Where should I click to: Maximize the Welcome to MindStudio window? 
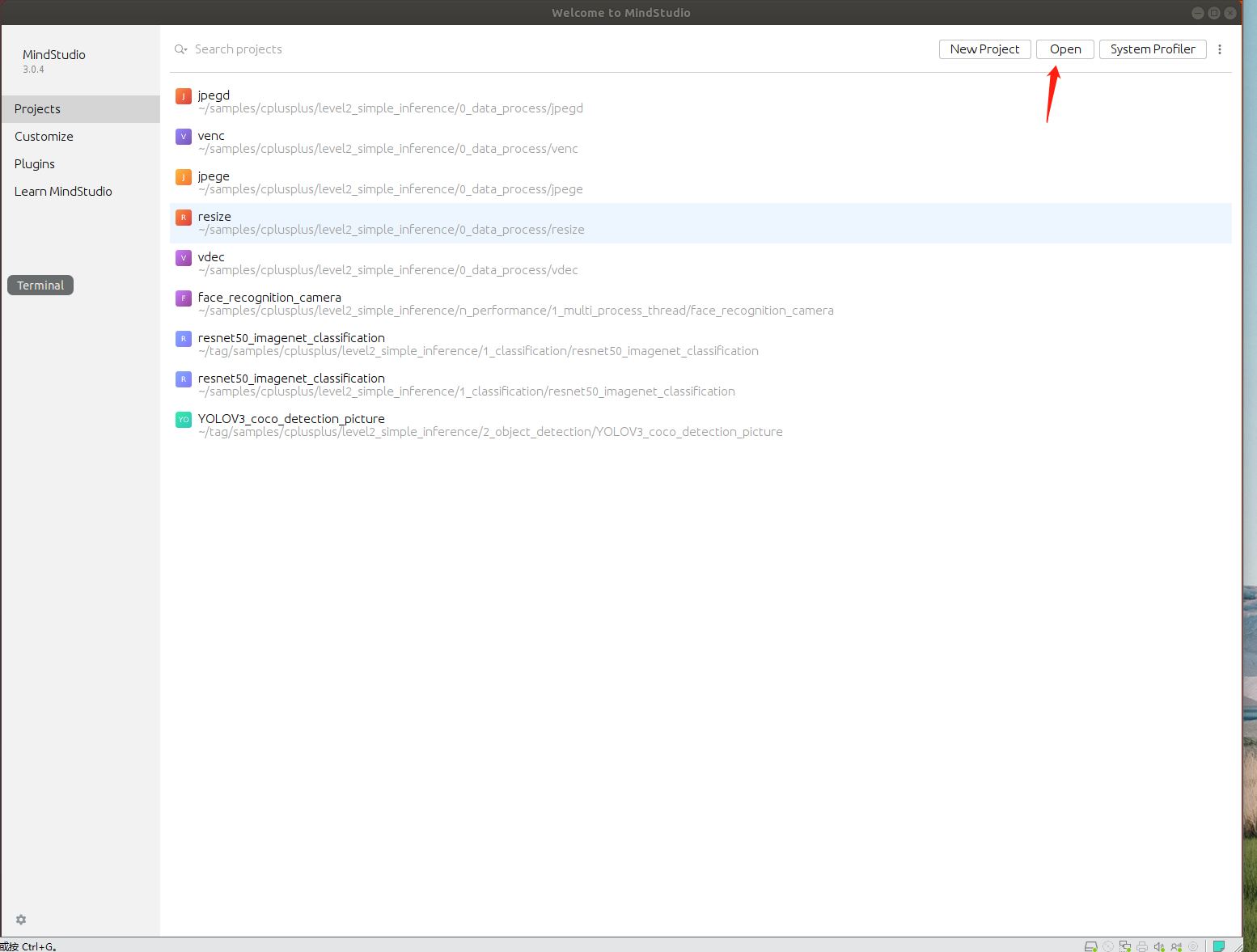(x=1214, y=13)
